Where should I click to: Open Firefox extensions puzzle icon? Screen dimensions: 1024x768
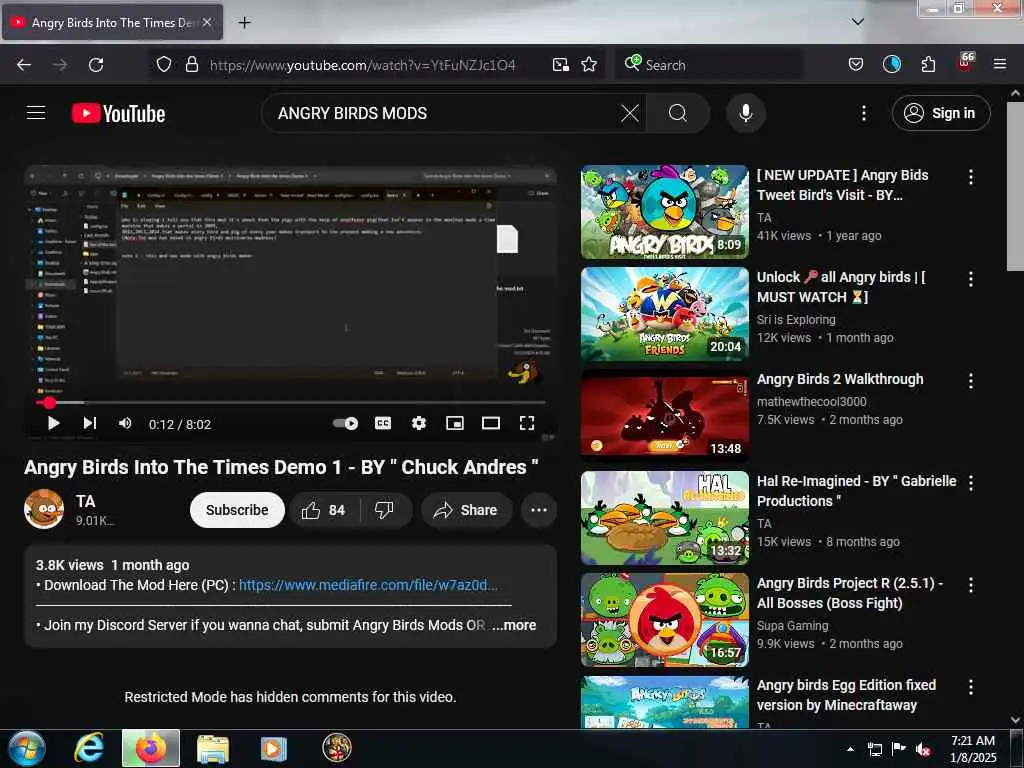pos(928,64)
